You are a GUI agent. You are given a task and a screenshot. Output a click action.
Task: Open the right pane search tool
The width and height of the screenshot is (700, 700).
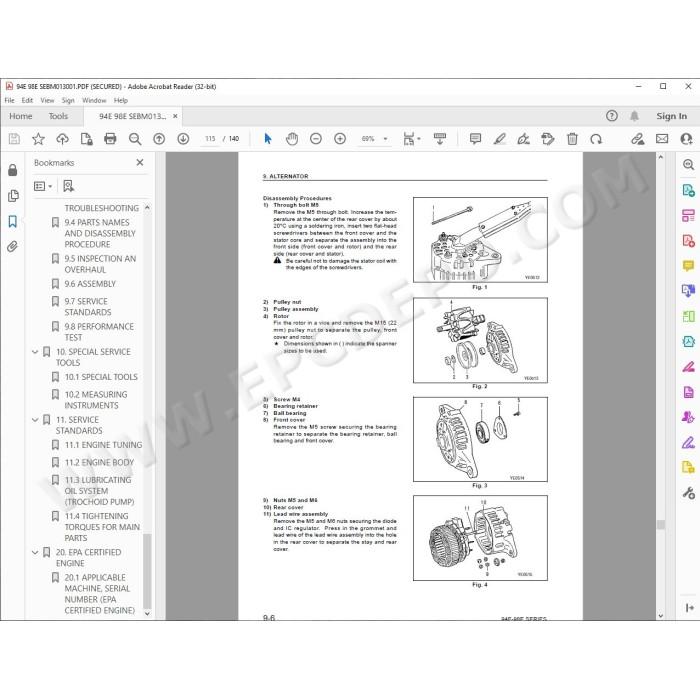tap(688, 165)
